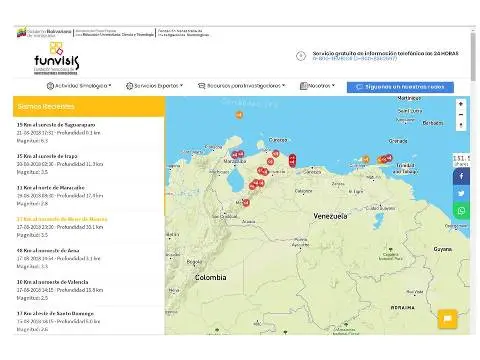Viewport: 480px width, 360px height.
Task: Open Actividad Sismológica dropdown menu
Action: pyautogui.click(x=79, y=86)
